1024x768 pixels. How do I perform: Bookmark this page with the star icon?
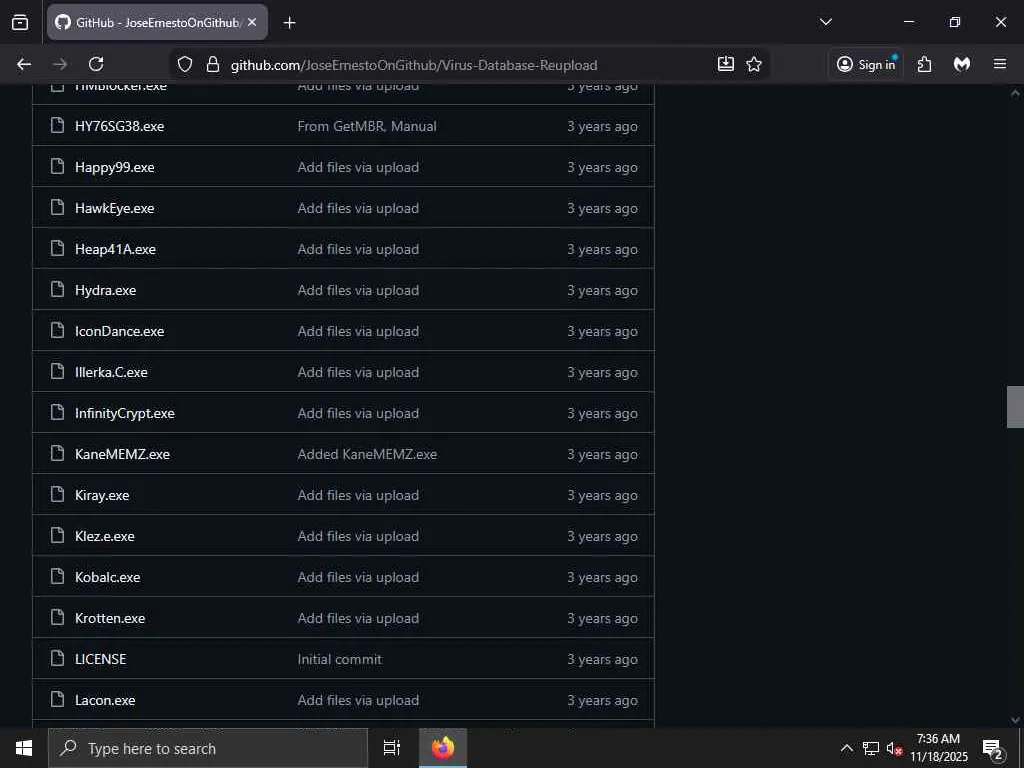(x=754, y=64)
